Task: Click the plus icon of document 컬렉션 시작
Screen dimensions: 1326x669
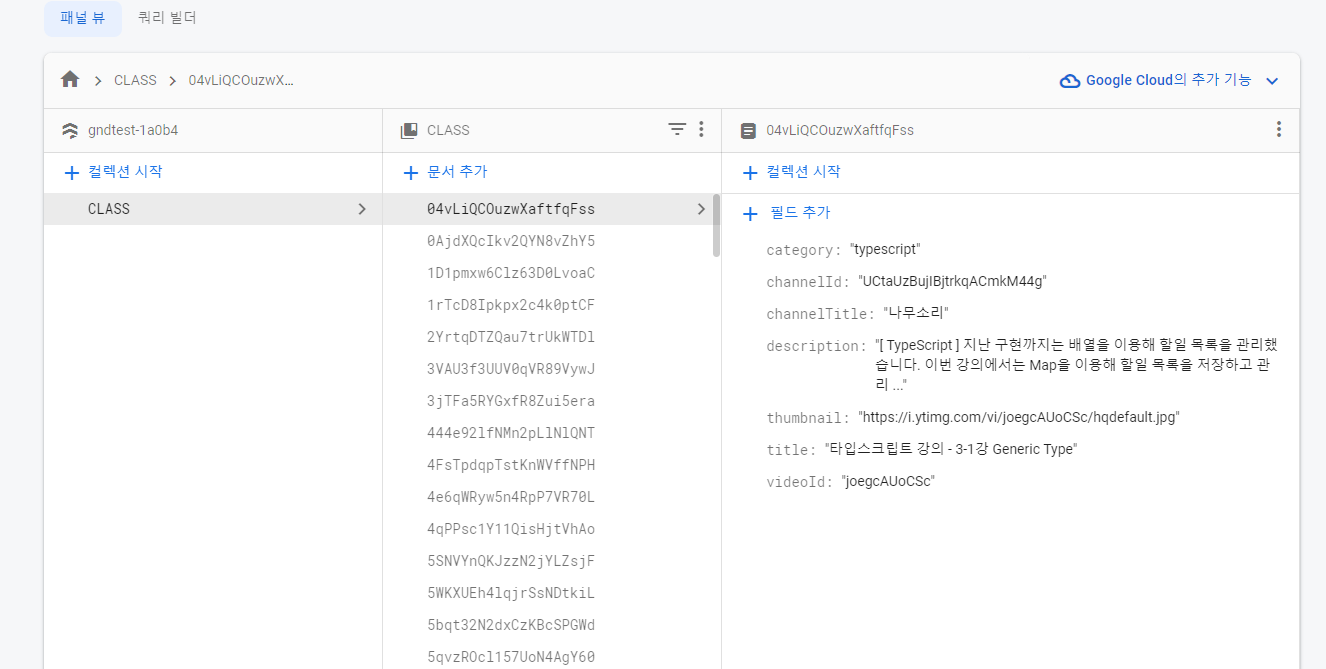Action: (750, 172)
